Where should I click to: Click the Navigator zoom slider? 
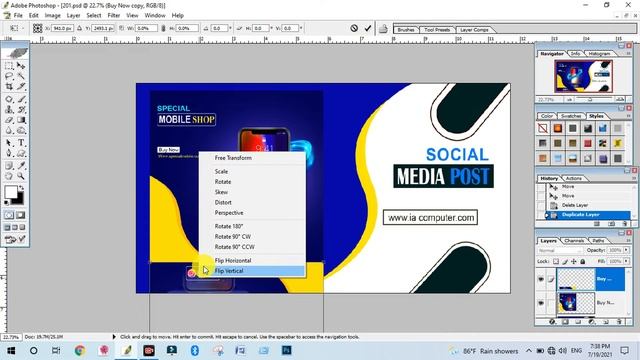click(591, 99)
